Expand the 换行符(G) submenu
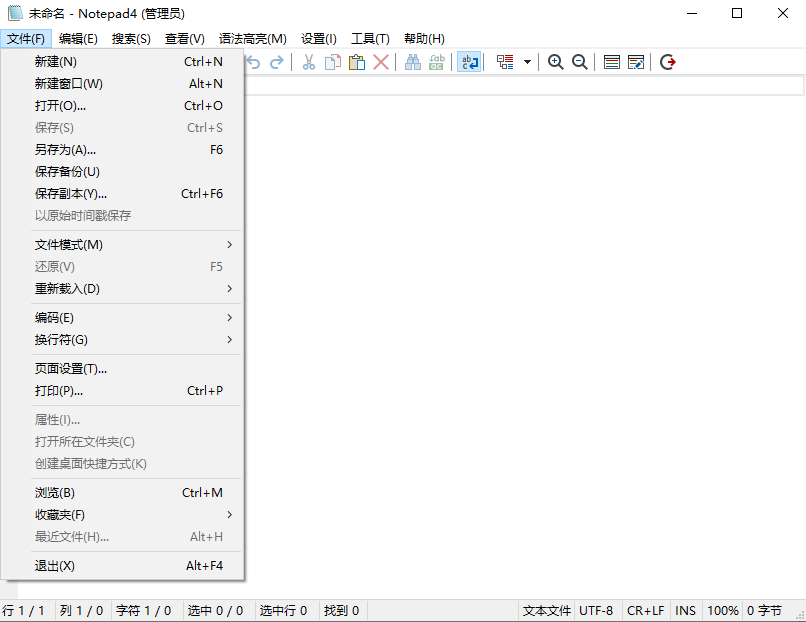This screenshot has width=806, height=622. pos(122,340)
